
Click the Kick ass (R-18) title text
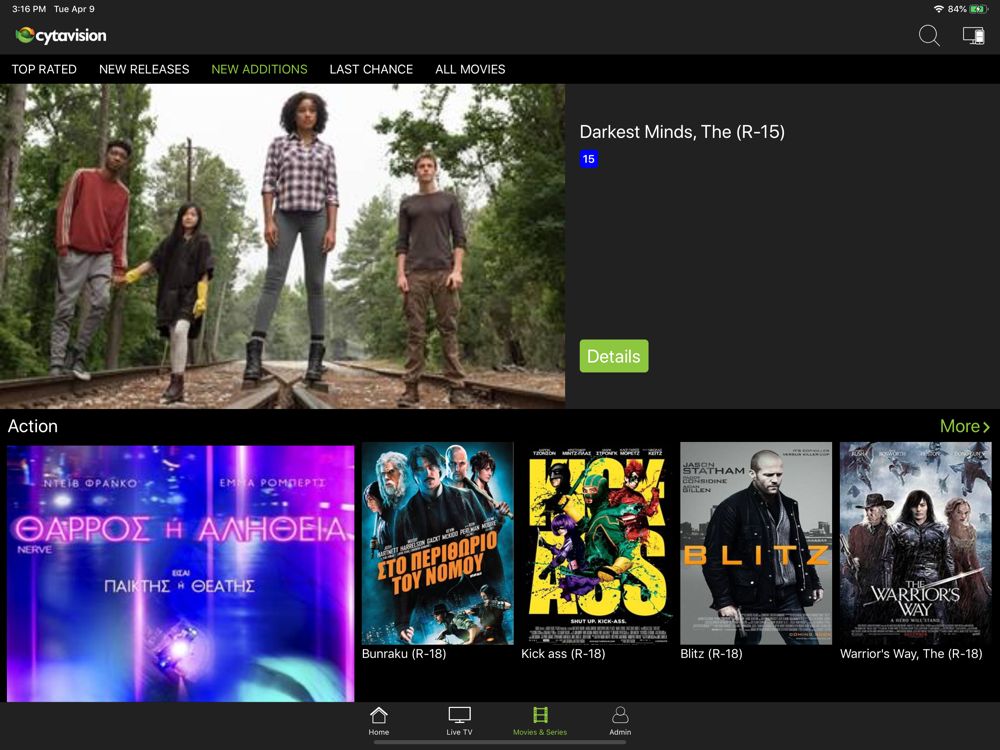pyautogui.click(x=563, y=654)
